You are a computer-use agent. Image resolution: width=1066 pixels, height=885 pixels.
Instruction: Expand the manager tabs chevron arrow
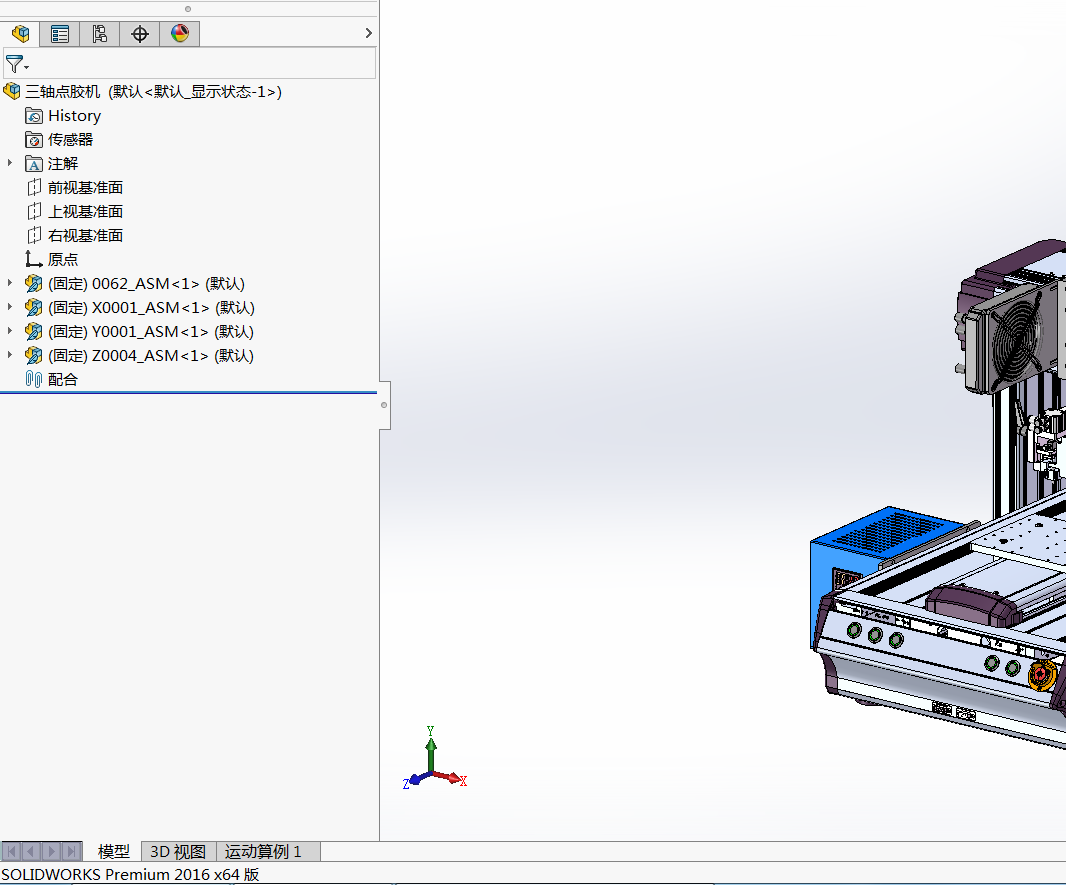tap(368, 33)
